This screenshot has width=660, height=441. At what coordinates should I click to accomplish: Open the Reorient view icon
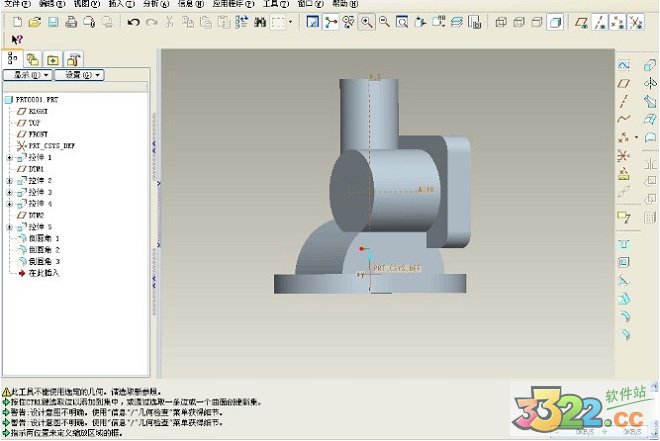tap(420, 22)
